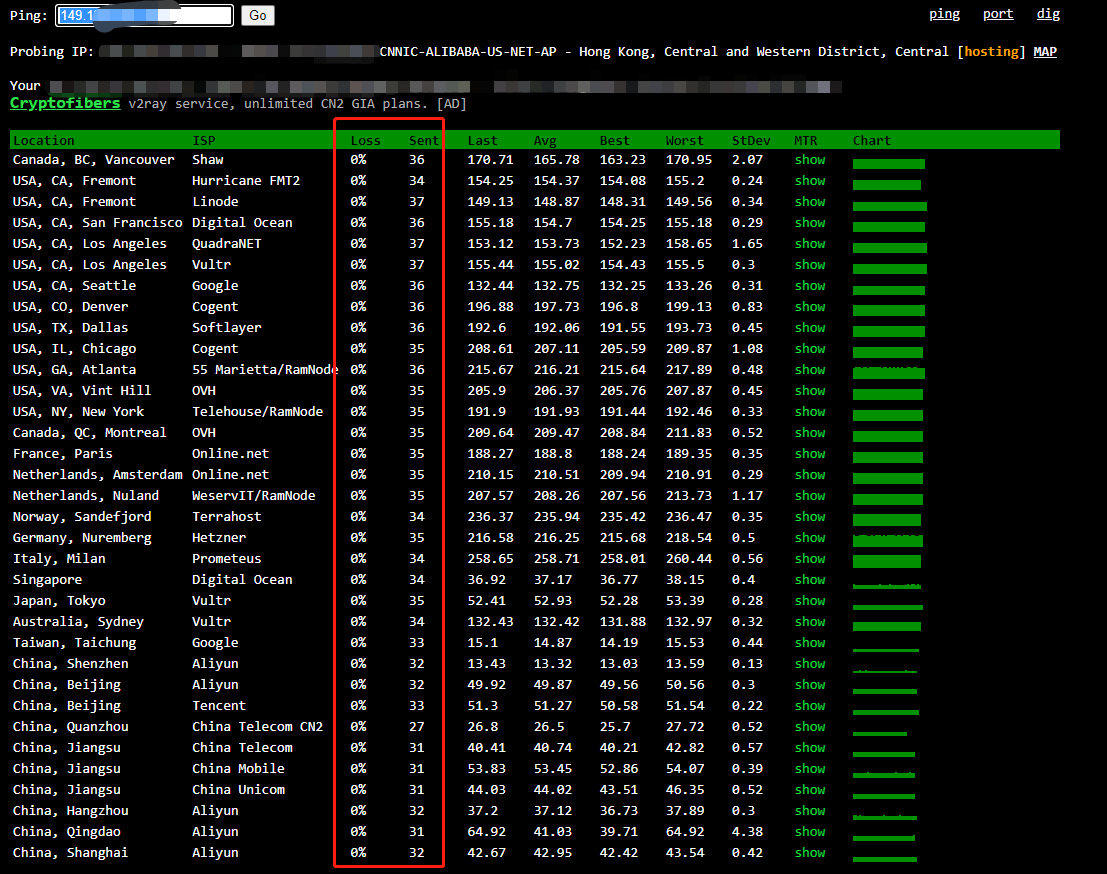The image size is (1107, 874).
Task: Visit the Cryptofibers ad link
Action: pos(65,103)
